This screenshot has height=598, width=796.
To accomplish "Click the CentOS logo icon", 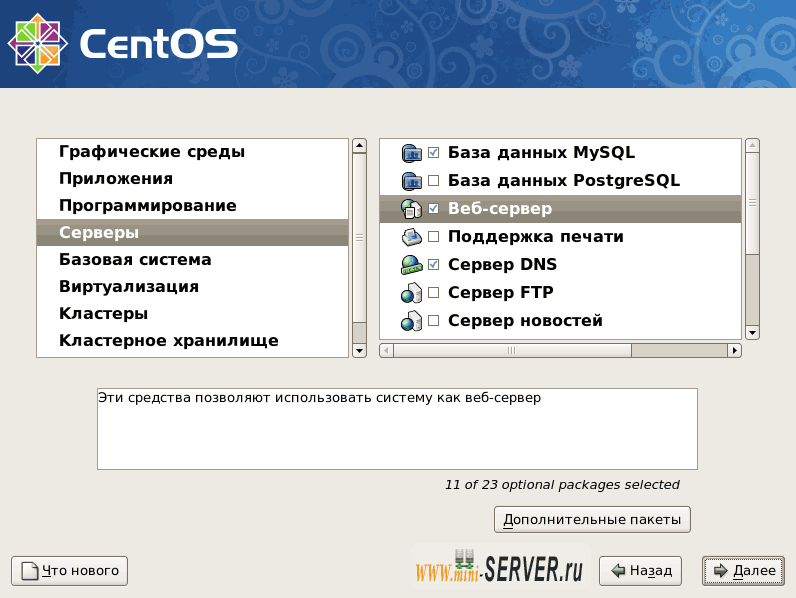I will (38, 43).
